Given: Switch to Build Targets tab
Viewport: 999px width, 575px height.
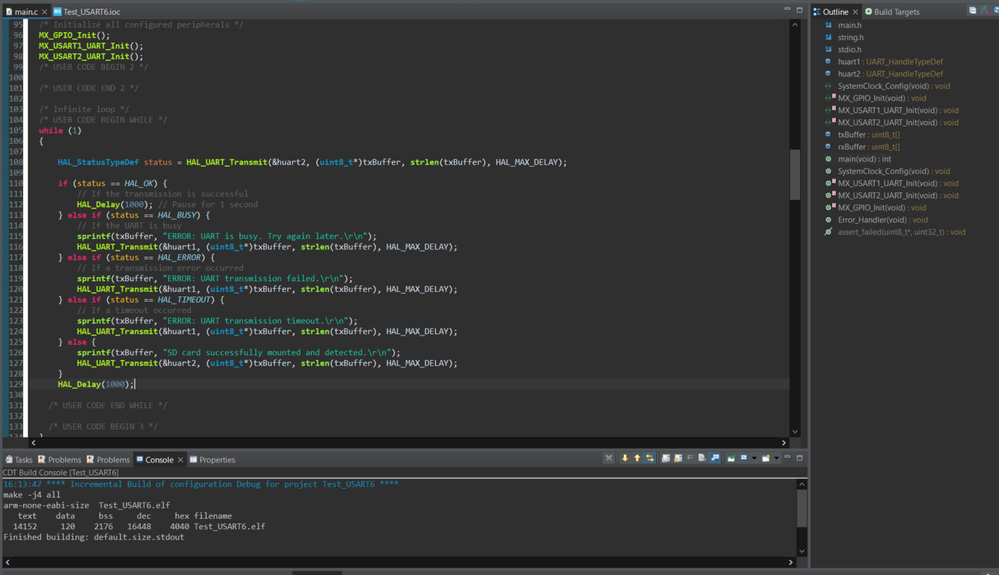Looking at the screenshot, I should (892, 11).
